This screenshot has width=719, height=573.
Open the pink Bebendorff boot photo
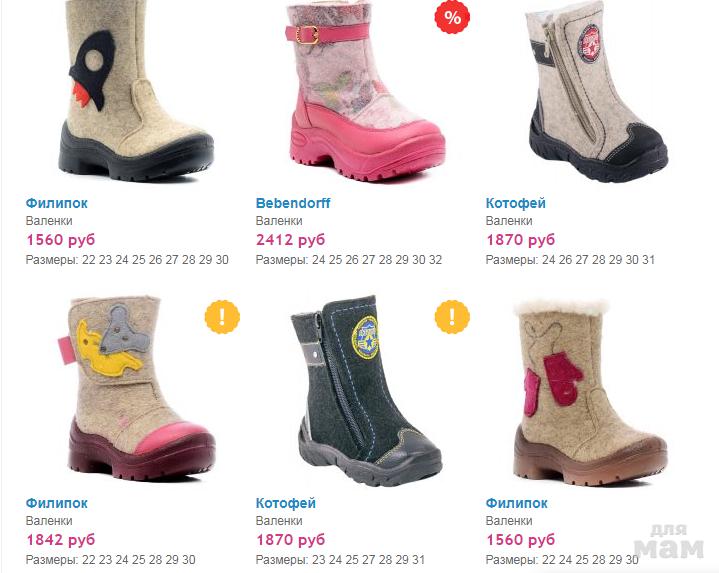click(x=367, y=91)
